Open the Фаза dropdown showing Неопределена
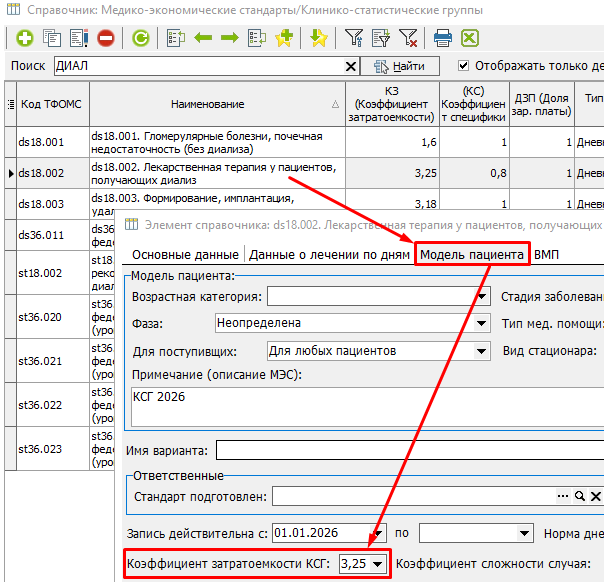The height and width of the screenshot is (582, 604). click(x=482, y=323)
